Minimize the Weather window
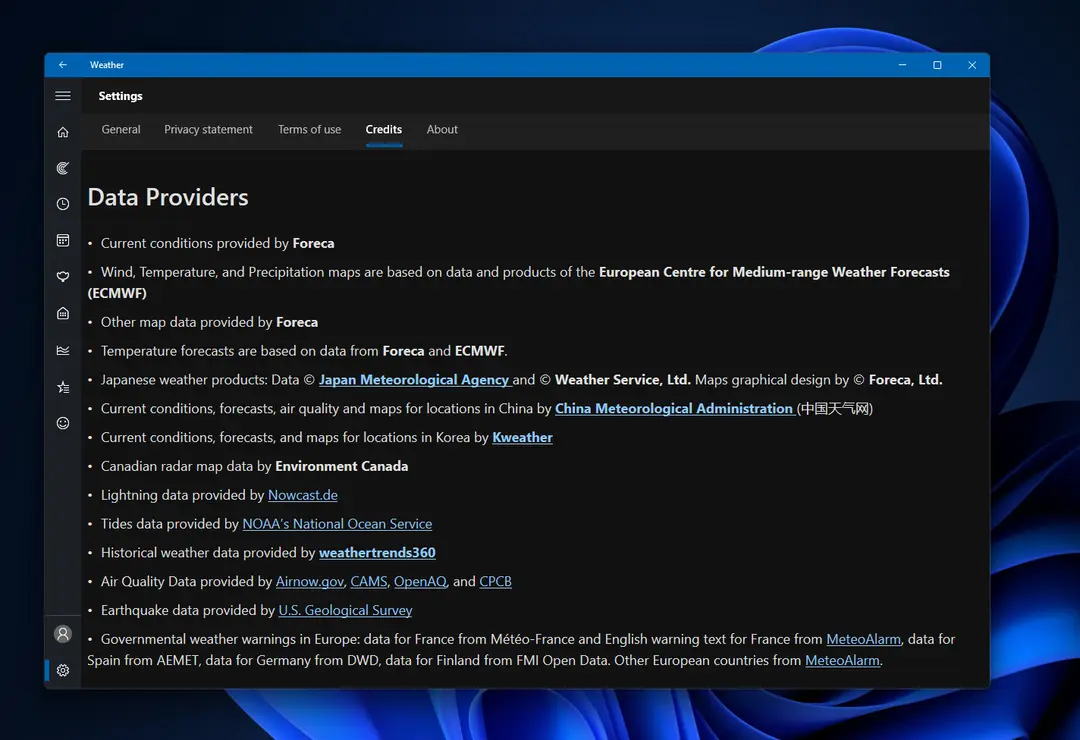Viewport: 1080px width, 740px height. click(x=902, y=65)
